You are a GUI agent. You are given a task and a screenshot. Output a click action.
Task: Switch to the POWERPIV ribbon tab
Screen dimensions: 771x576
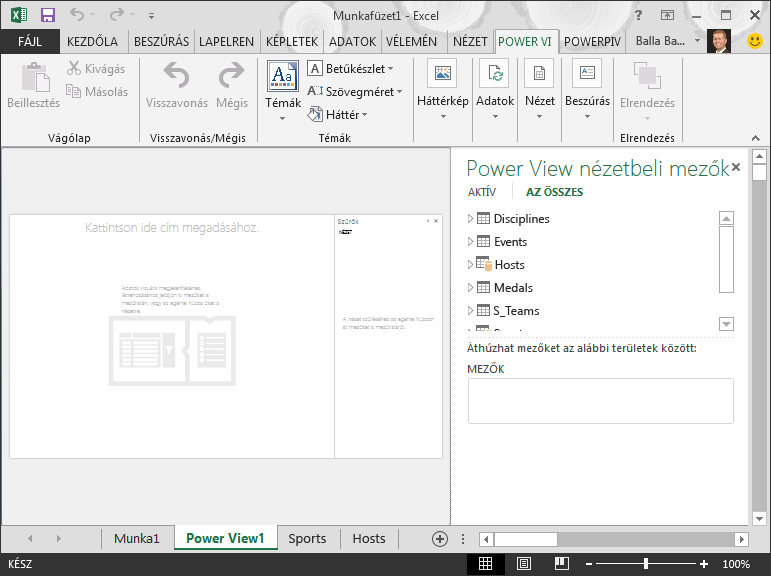click(x=592, y=41)
